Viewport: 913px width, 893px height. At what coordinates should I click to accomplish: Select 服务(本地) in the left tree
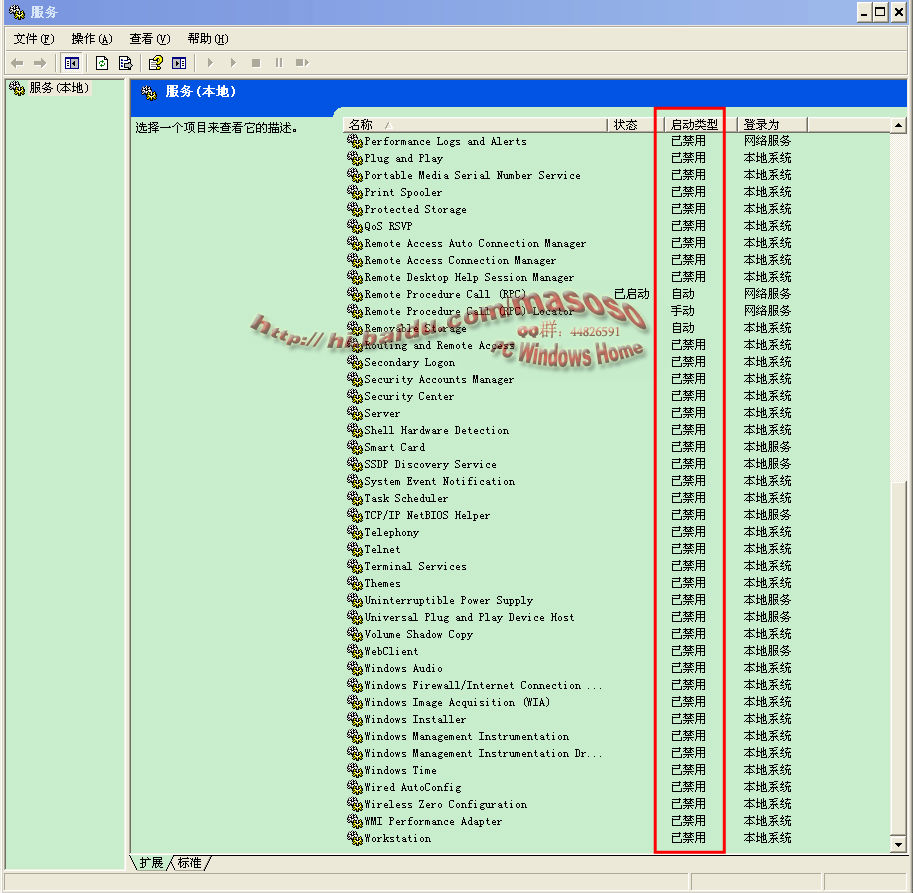coord(58,88)
